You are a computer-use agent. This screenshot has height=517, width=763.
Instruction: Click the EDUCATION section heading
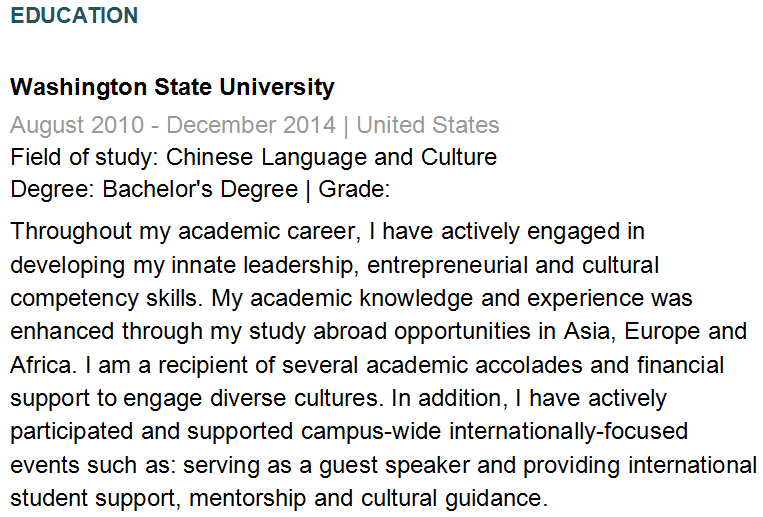74,16
